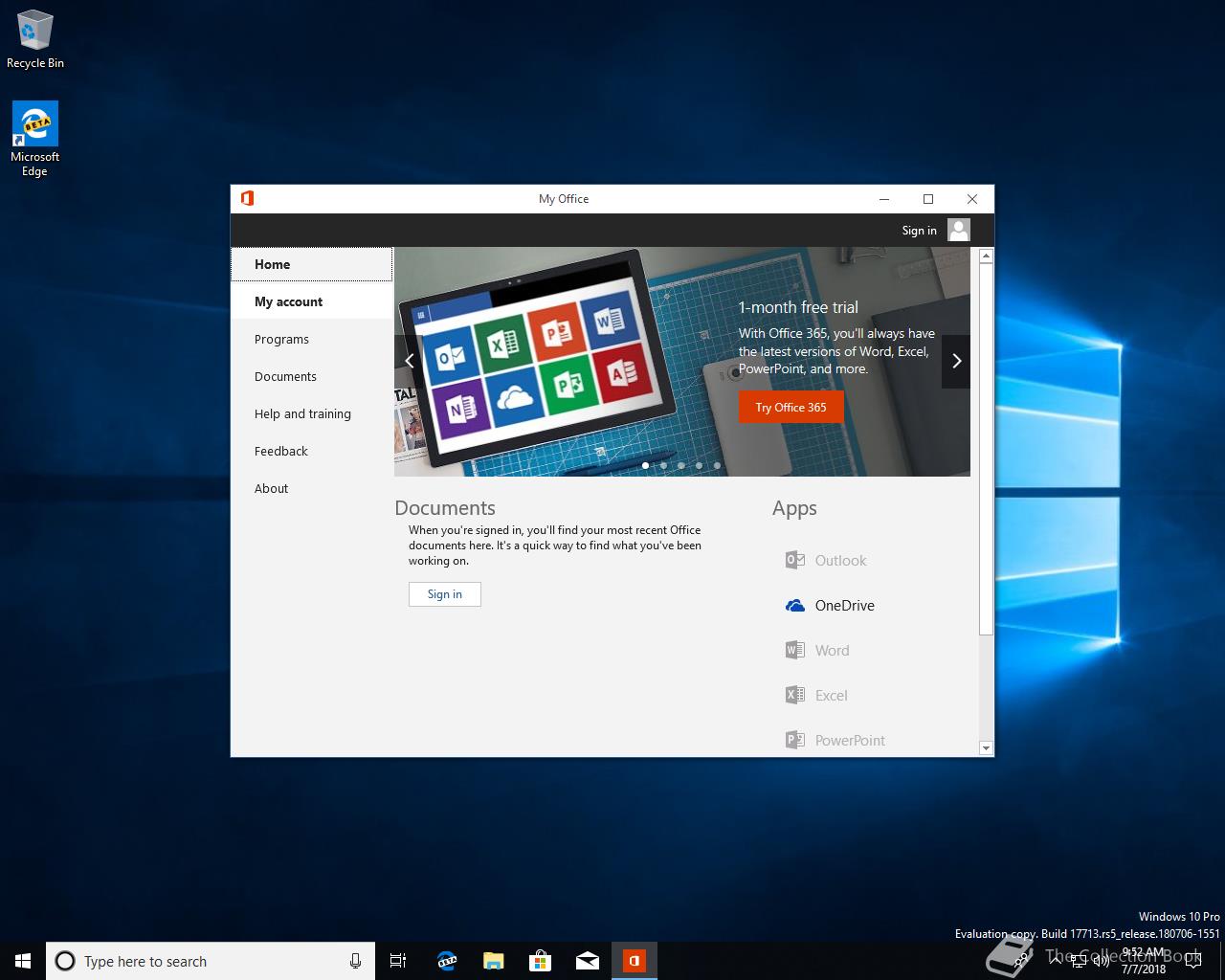Click scrollbar down arrow in My Office
The width and height of the screenshot is (1225, 980).
tap(986, 747)
